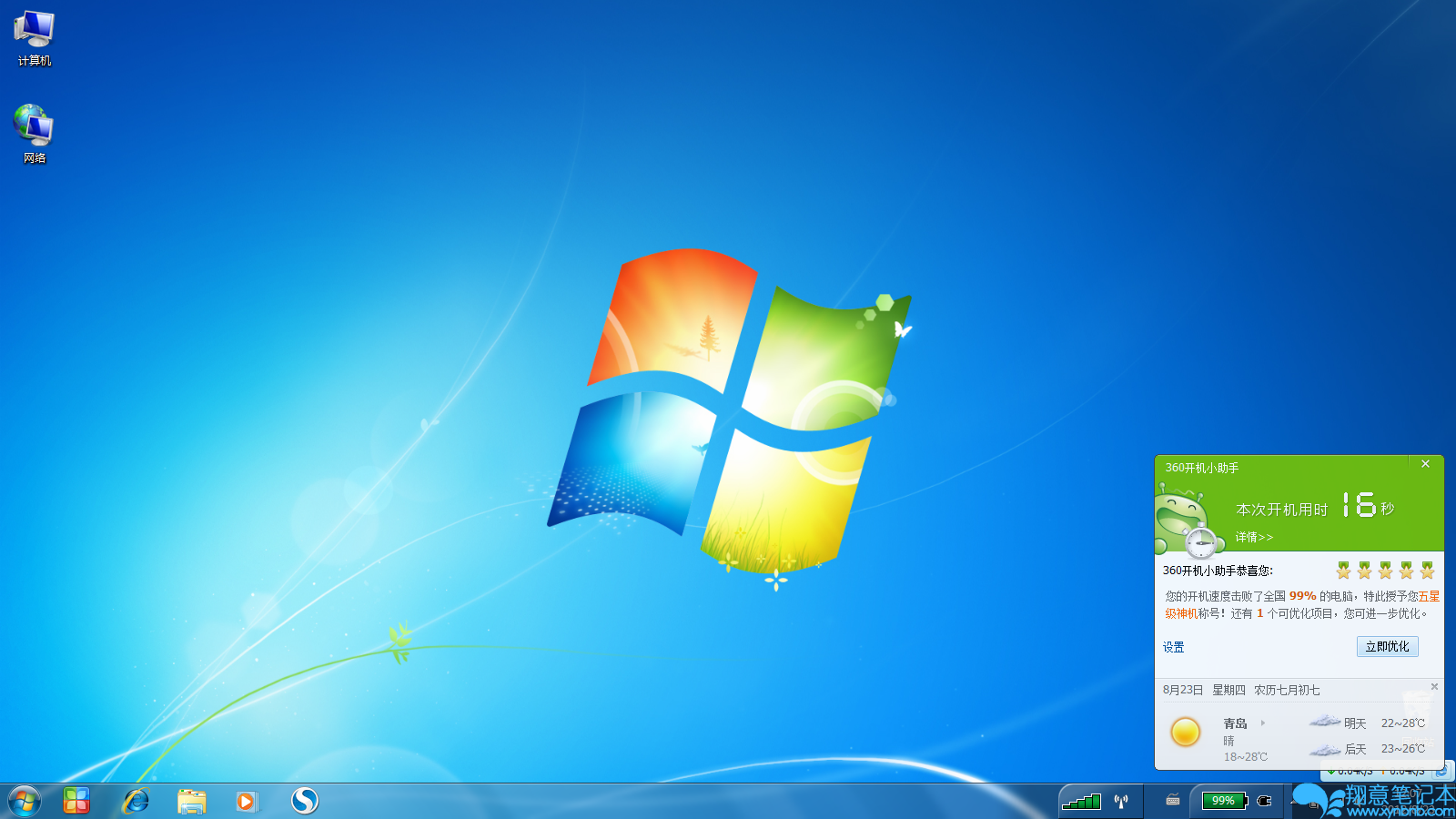The width and height of the screenshot is (1456, 819).
Task: Click the five-star rating row
Action: click(x=1385, y=571)
